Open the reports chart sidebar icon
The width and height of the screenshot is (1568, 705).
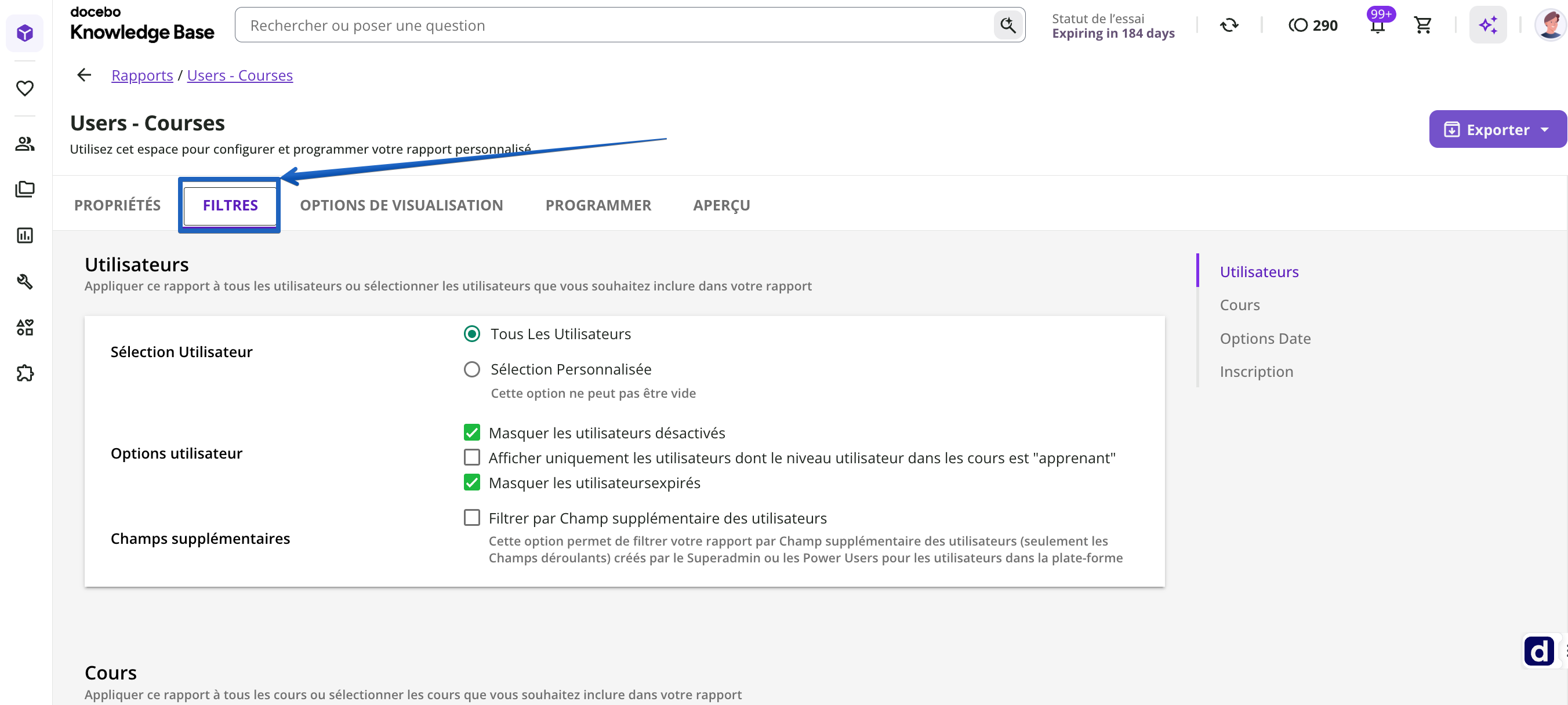tap(25, 235)
